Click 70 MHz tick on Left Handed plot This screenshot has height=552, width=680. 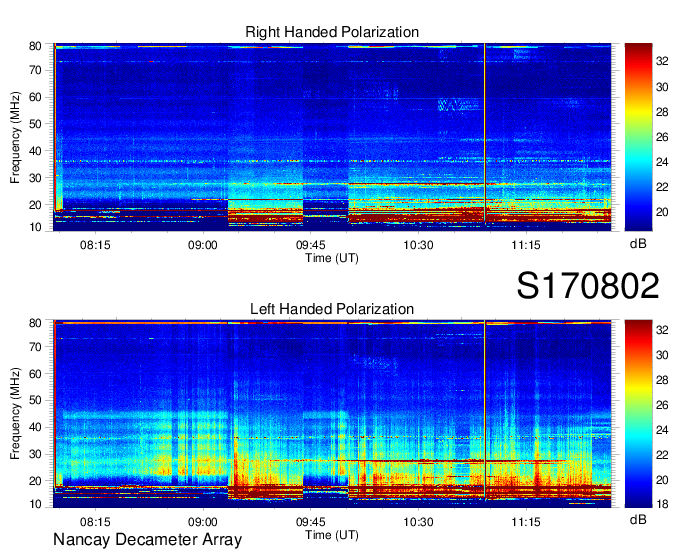[35, 346]
